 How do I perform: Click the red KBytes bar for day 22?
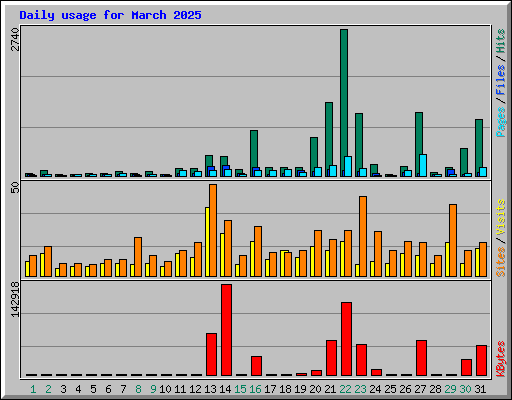347,339
